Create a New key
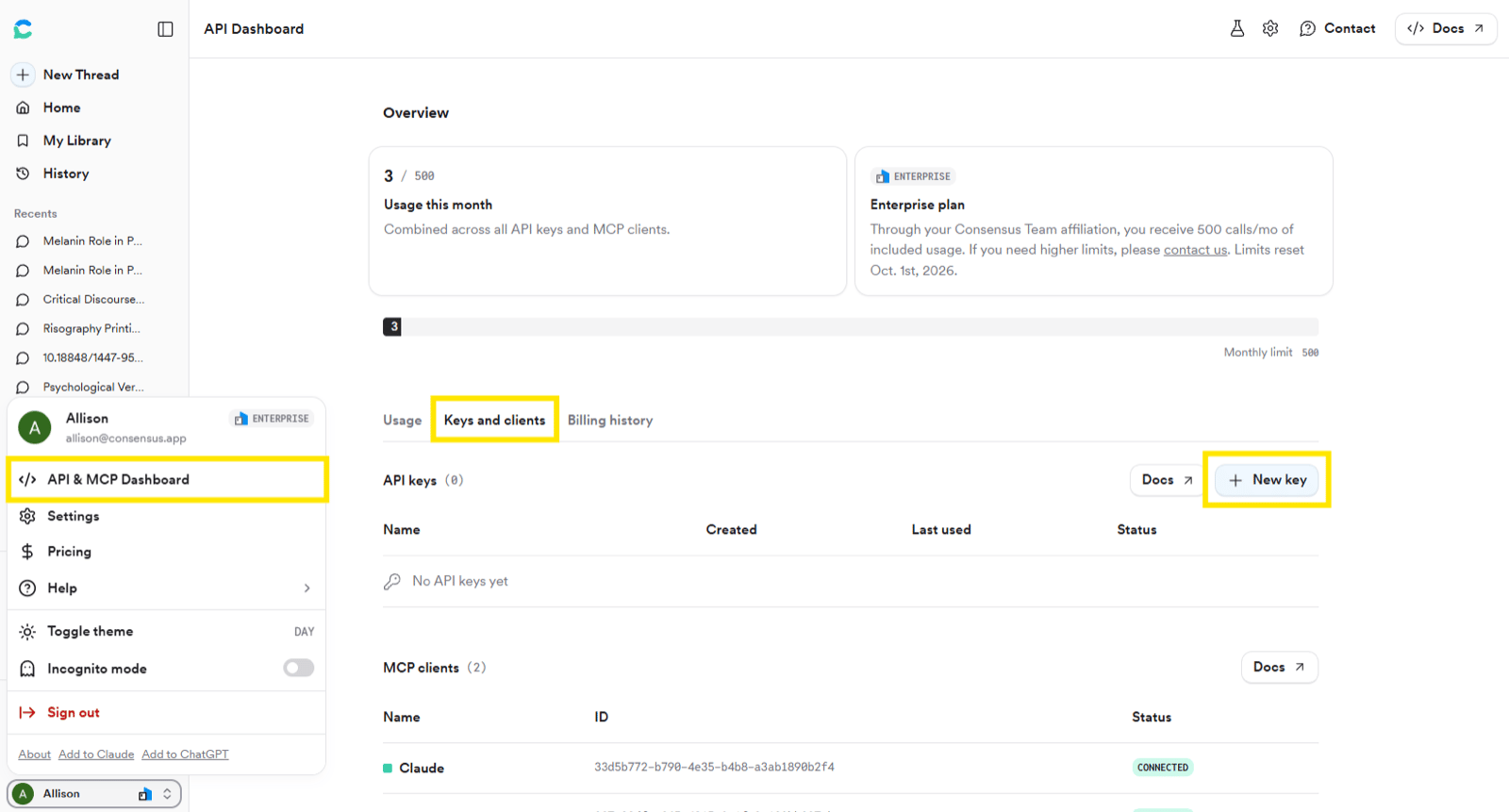Image resolution: width=1509 pixels, height=812 pixels. click(x=1267, y=480)
